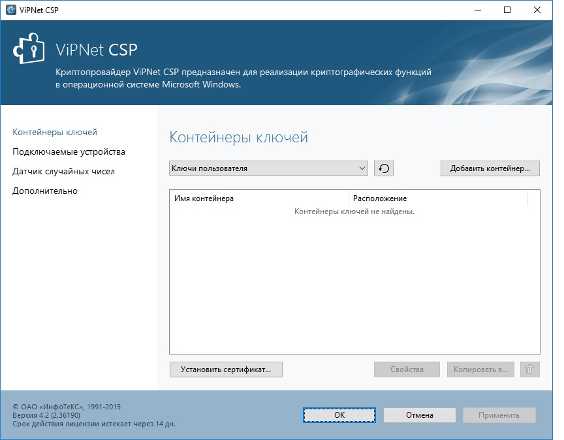Click the Версия 4.2 version text
The width and height of the screenshot is (564, 440).
[x=46, y=415]
